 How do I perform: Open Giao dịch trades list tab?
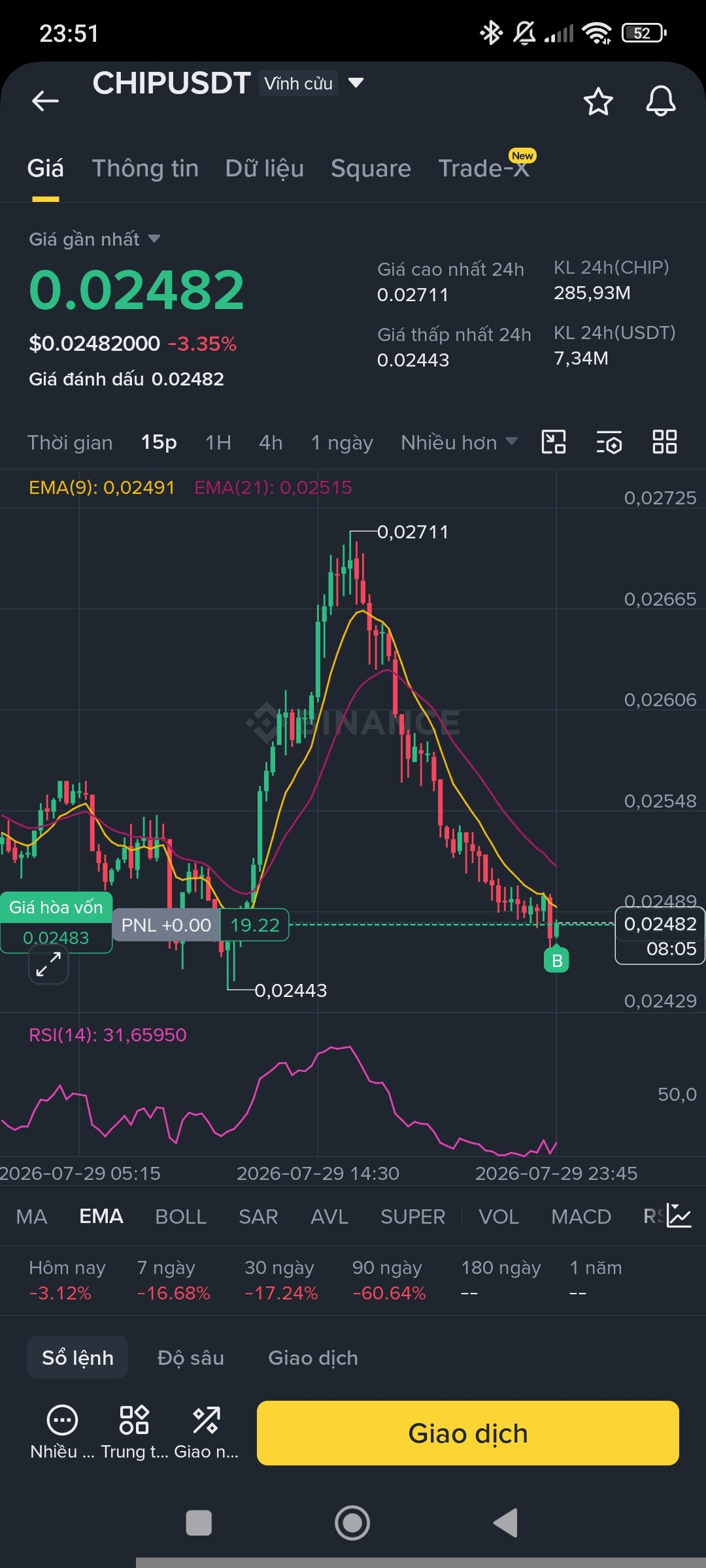(x=313, y=1358)
